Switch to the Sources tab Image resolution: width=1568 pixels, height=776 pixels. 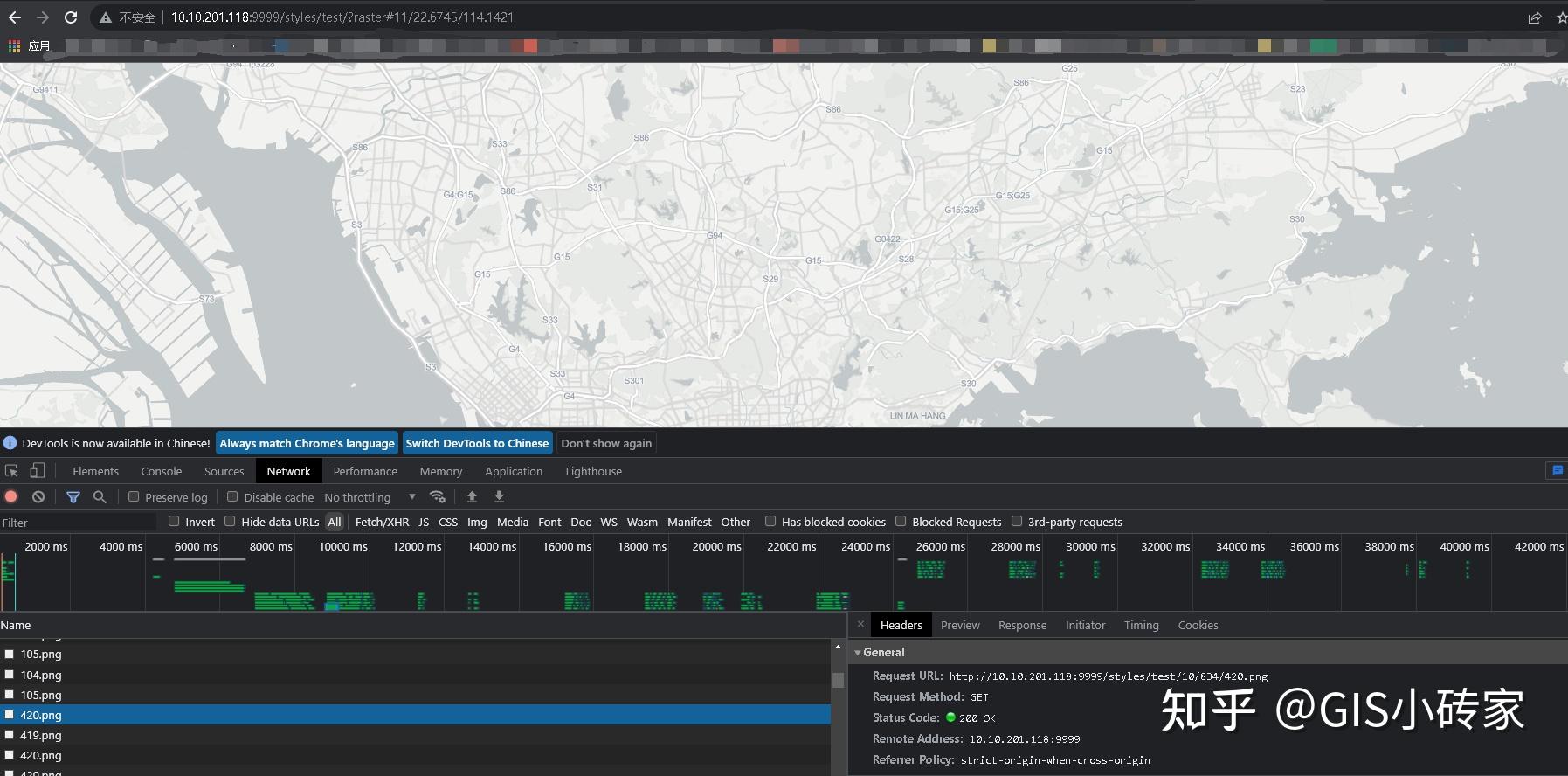pyautogui.click(x=224, y=471)
